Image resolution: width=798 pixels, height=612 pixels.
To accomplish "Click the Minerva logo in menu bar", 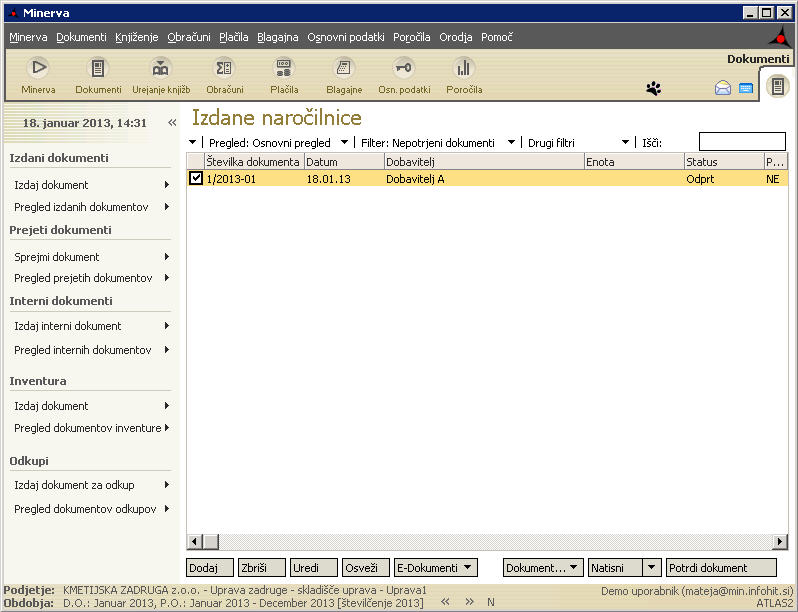I will 779,37.
